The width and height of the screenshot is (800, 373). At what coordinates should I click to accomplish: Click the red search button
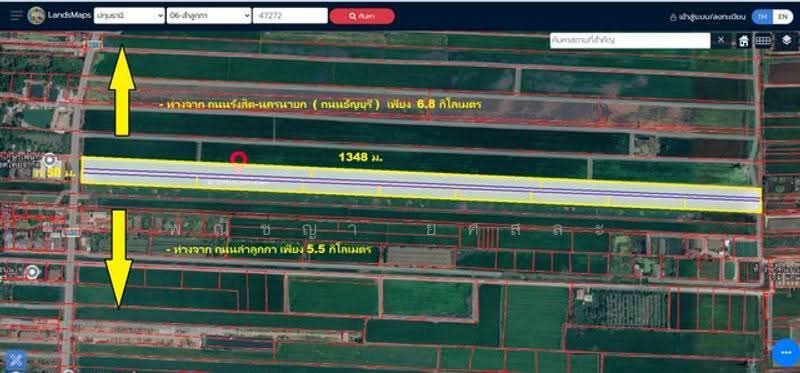[x=362, y=16]
